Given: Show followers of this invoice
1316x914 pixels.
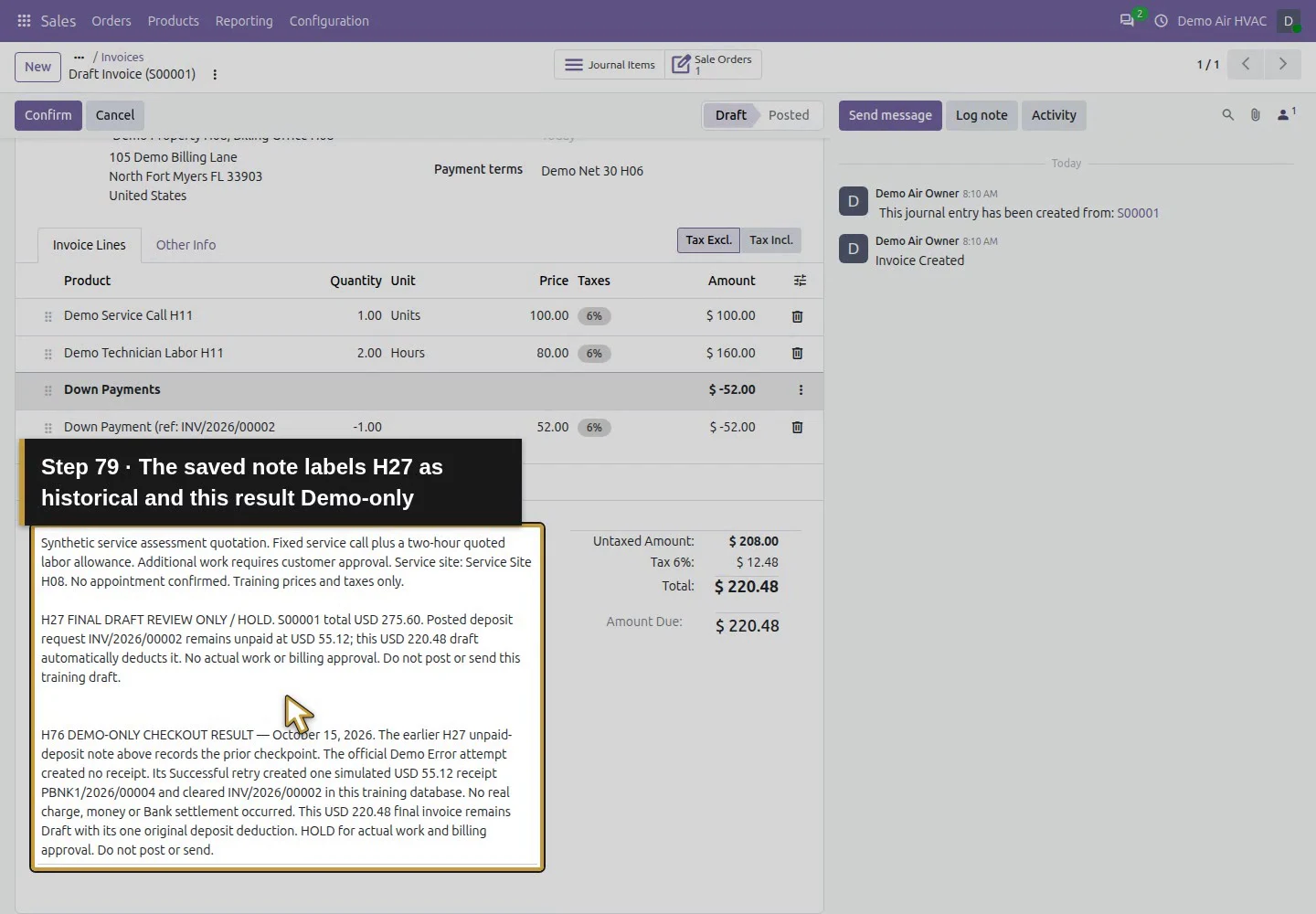Looking at the screenshot, I should (1286, 114).
